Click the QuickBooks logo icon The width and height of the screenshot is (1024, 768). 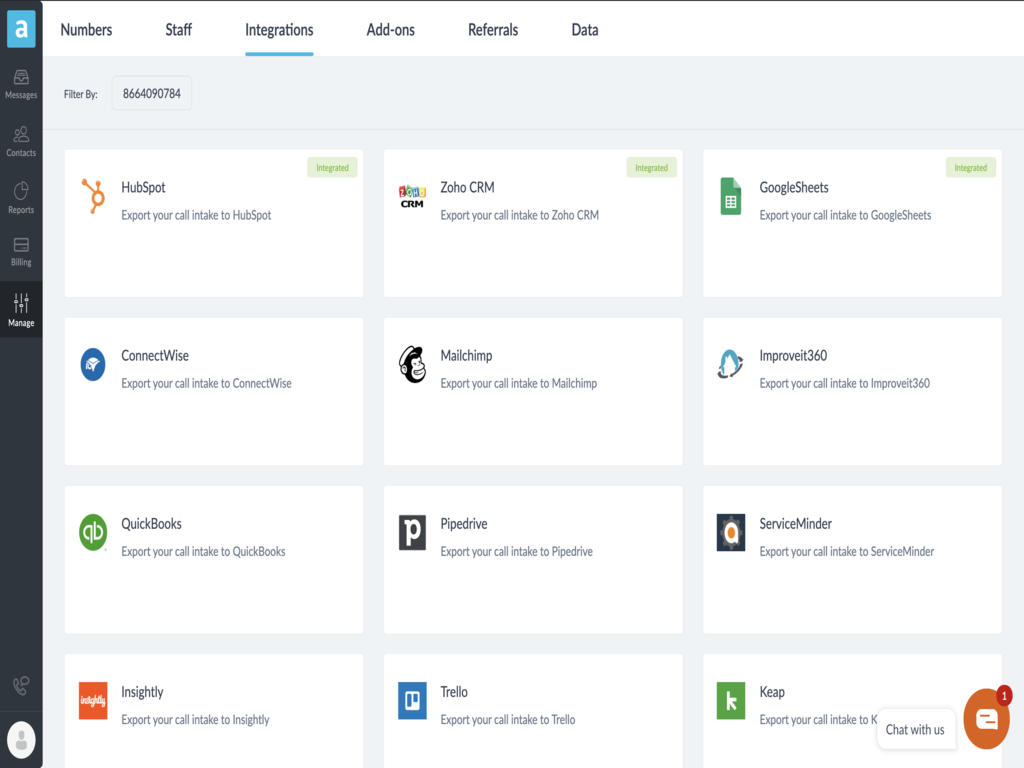pos(93,533)
